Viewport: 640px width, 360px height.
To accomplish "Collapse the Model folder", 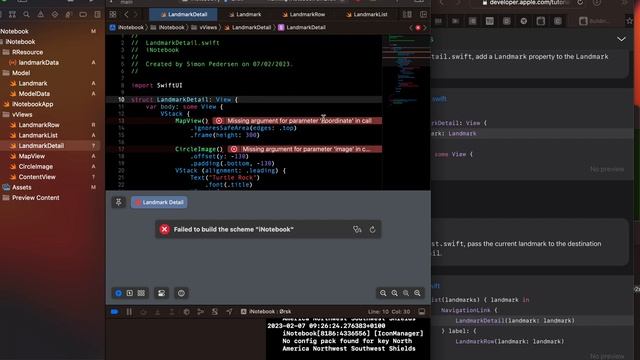I will coord(21,73).
